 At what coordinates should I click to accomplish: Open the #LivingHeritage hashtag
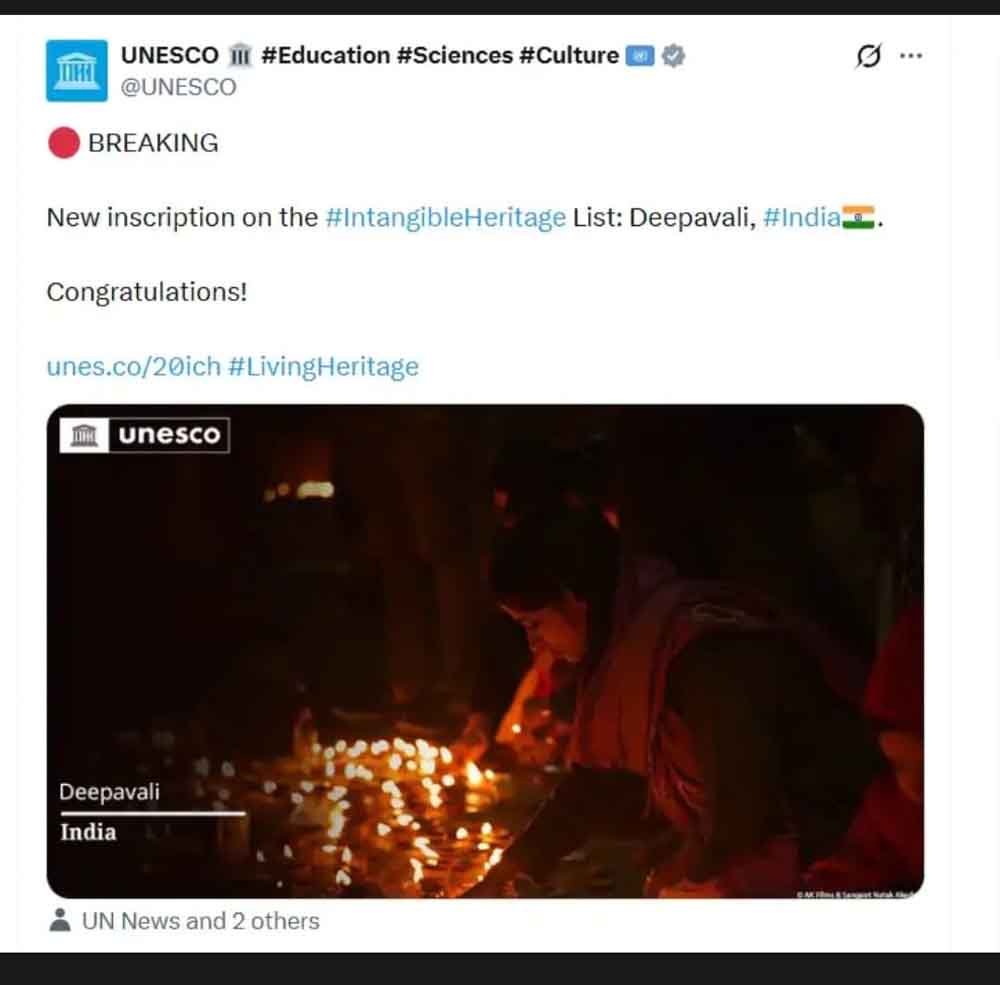point(323,367)
